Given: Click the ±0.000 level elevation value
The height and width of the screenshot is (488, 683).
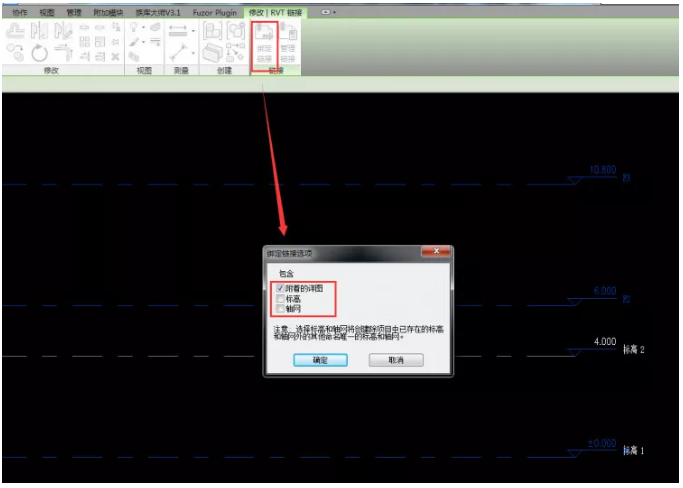Looking at the screenshot, I should tap(602, 444).
